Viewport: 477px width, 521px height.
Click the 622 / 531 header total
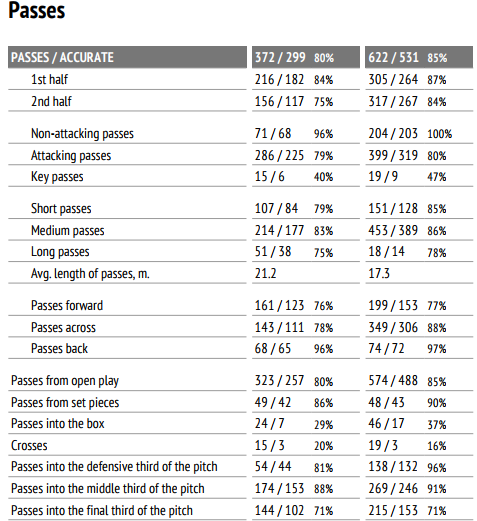tap(393, 57)
